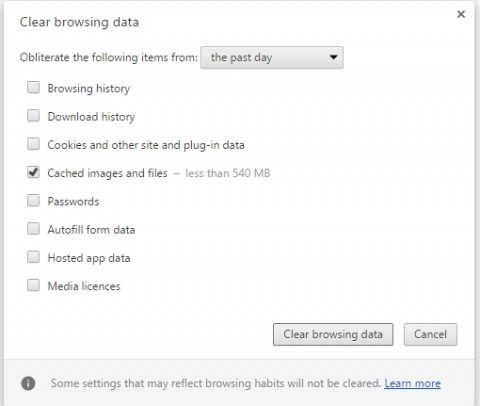Click the Autofill form data label
This screenshot has width=480, height=406.
pyautogui.click(x=91, y=230)
